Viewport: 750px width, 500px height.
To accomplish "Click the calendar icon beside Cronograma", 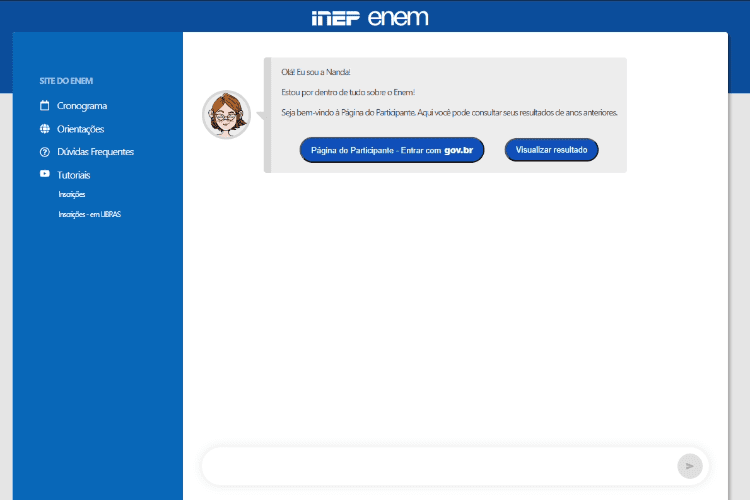I will click(44, 105).
